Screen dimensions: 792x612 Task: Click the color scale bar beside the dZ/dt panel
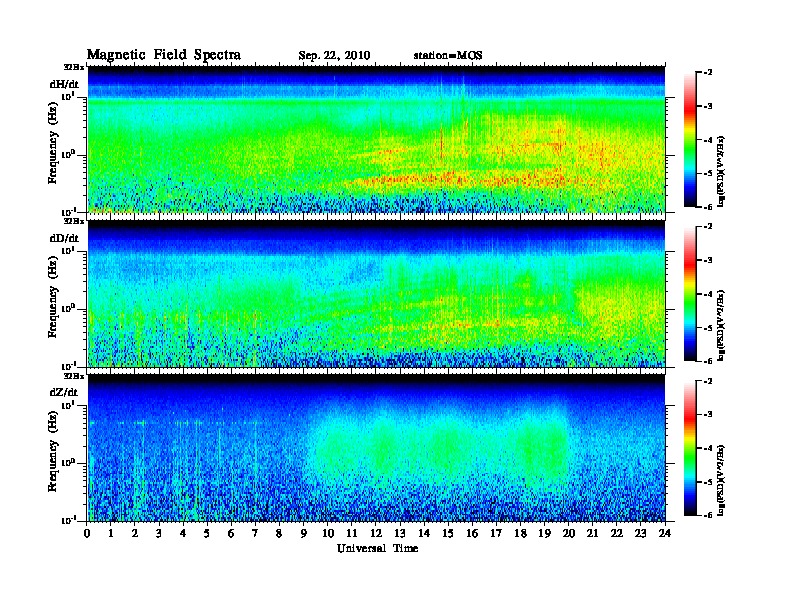(x=690, y=448)
